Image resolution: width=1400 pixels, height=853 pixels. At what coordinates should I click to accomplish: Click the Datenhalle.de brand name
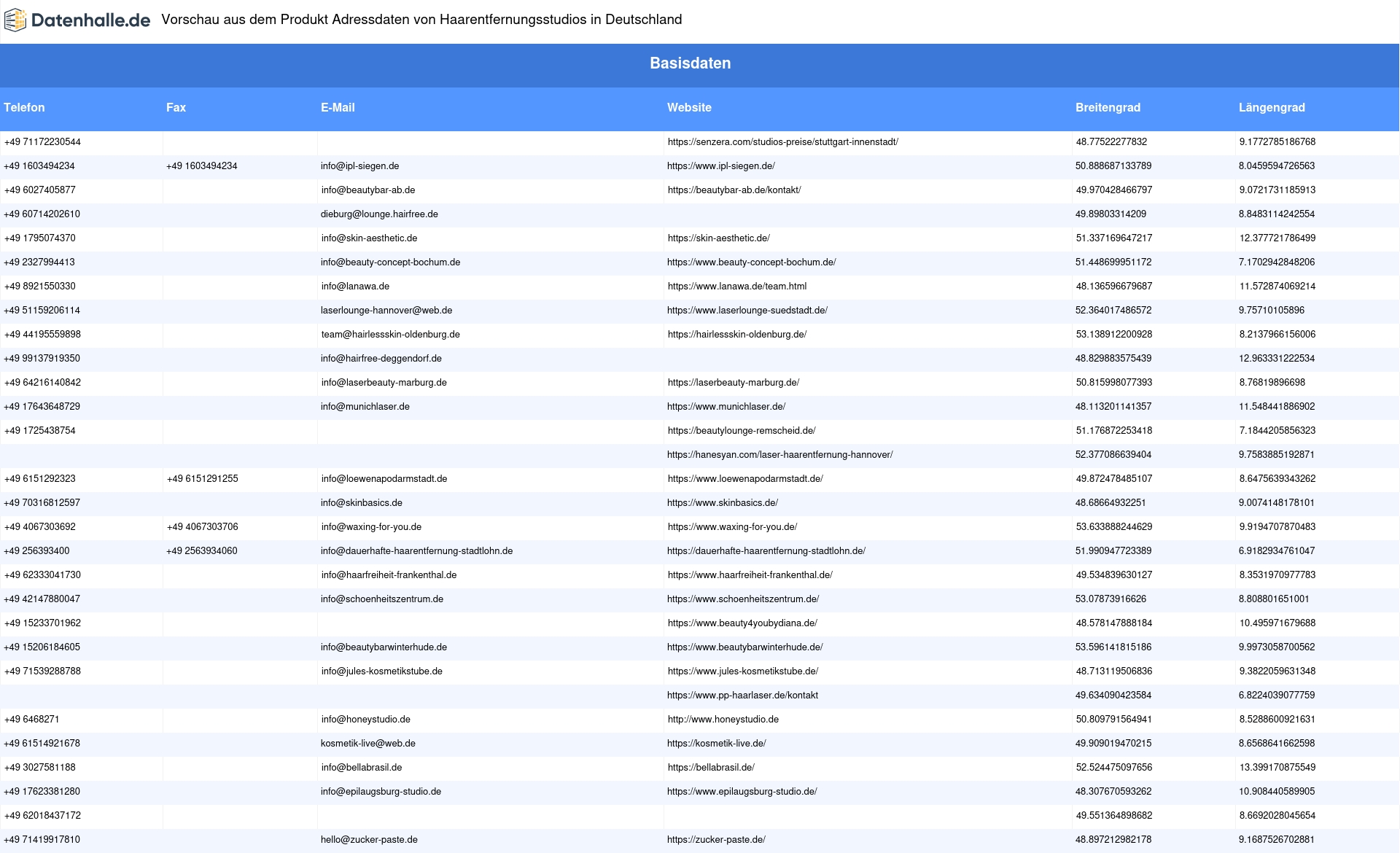[91, 20]
